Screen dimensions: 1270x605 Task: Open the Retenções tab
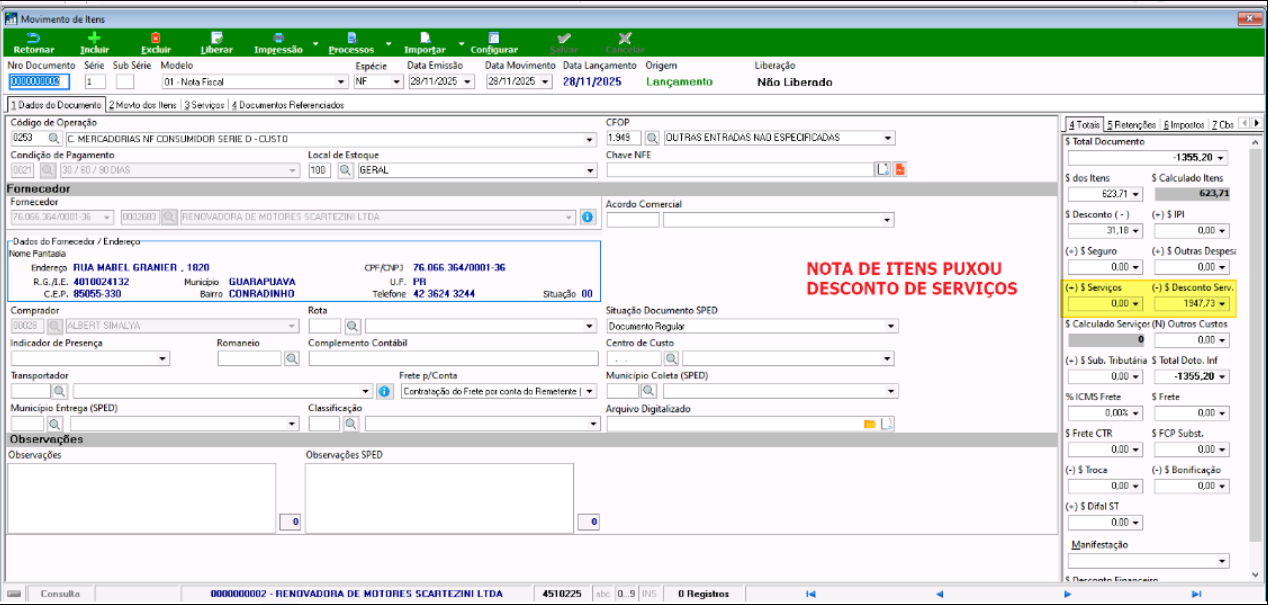1131,125
